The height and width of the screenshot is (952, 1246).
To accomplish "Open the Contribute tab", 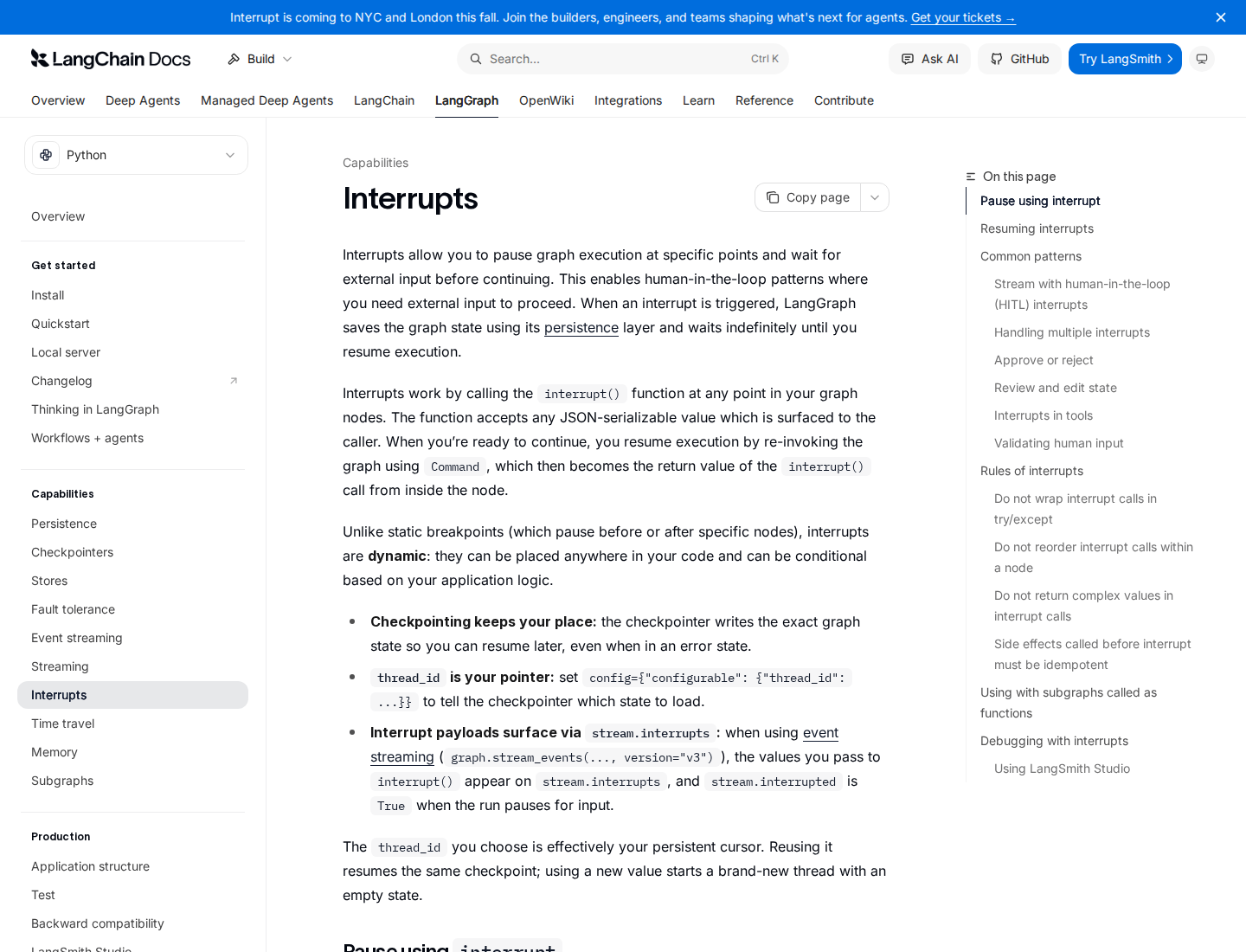I will click(x=844, y=100).
